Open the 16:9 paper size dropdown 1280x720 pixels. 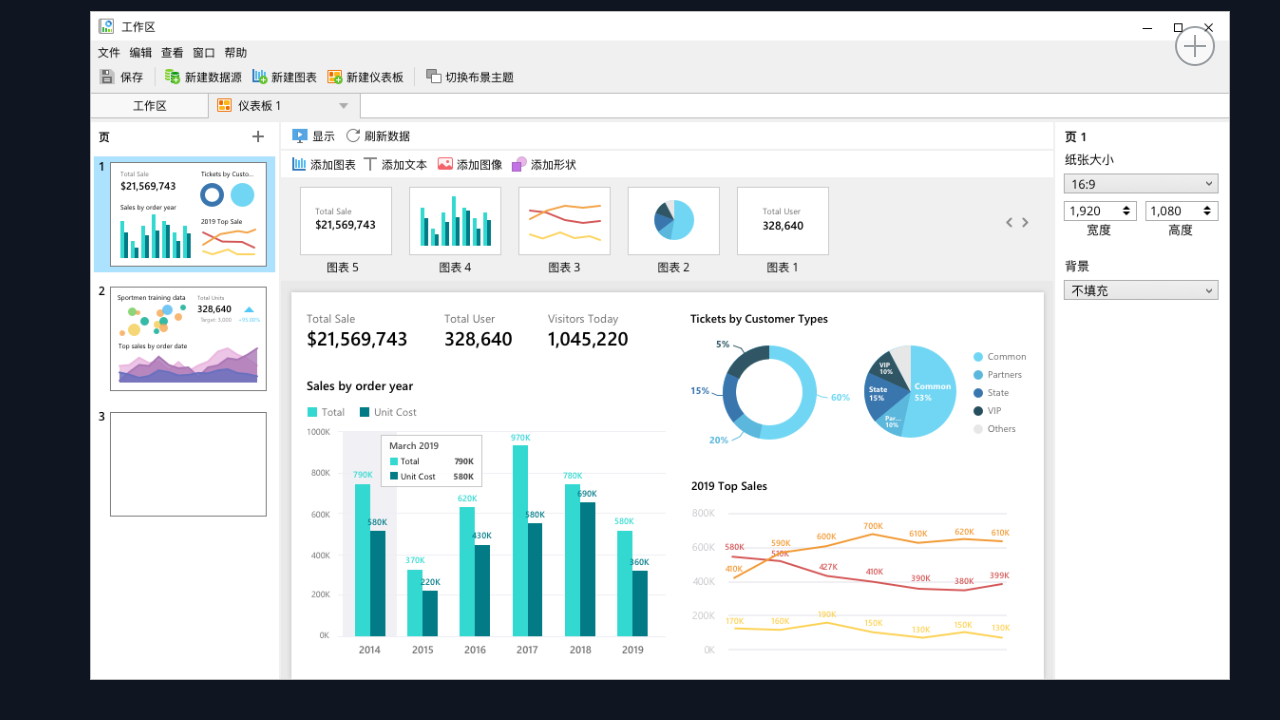[1141, 184]
